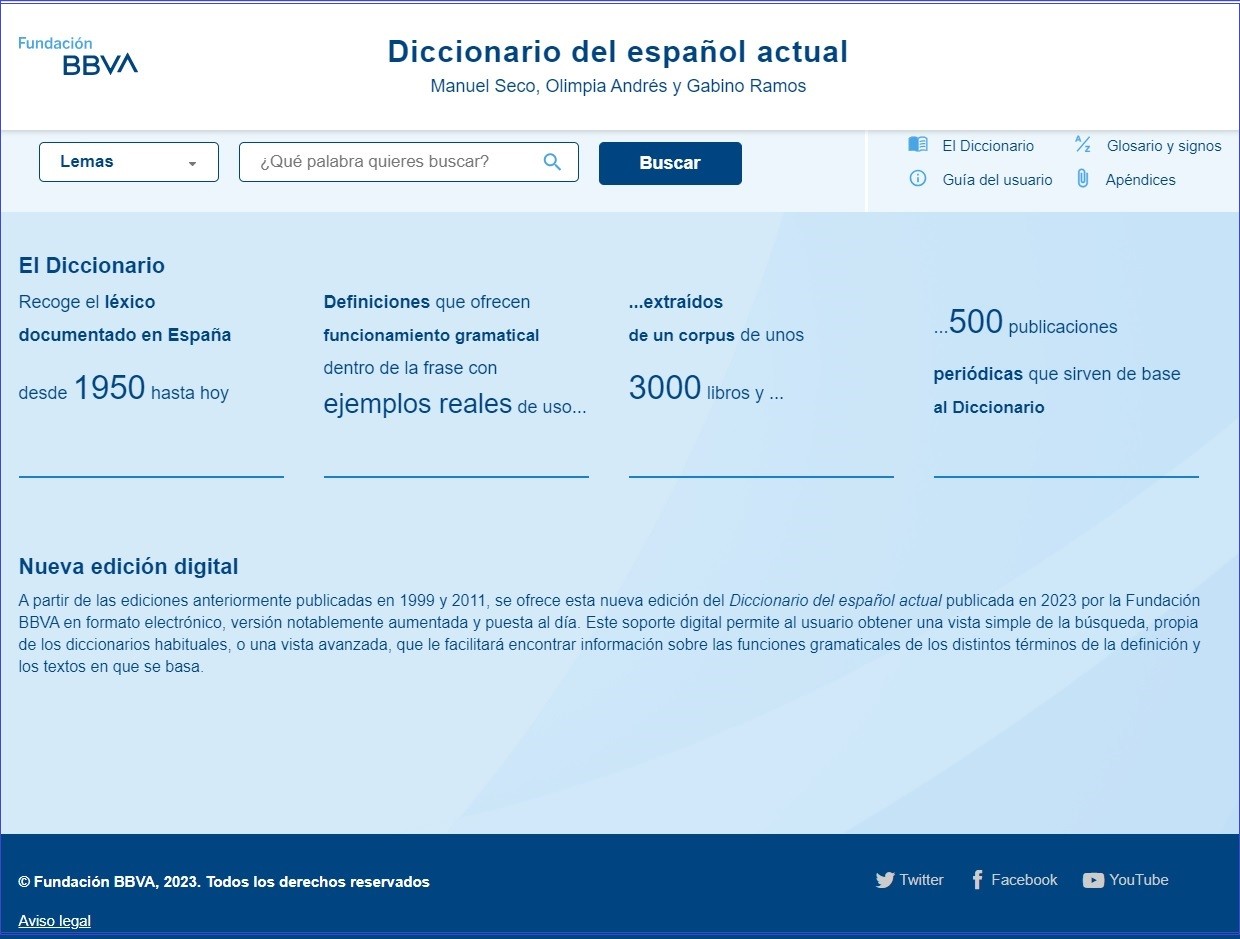Open the Aviso legal link
The width and height of the screenshot is (1240, 939).
(x=54, y=921)
